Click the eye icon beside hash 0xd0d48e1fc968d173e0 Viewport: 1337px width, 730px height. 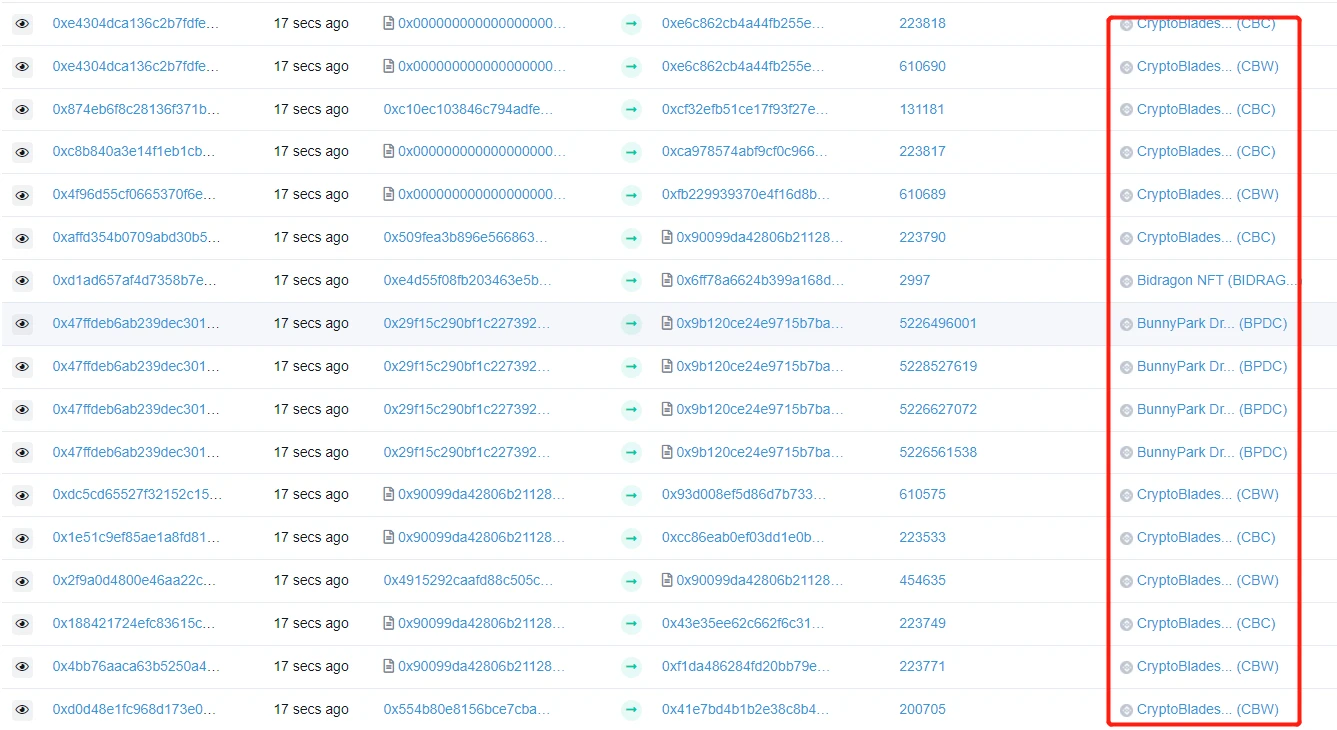pyautogui.click(x=22, y=710)
